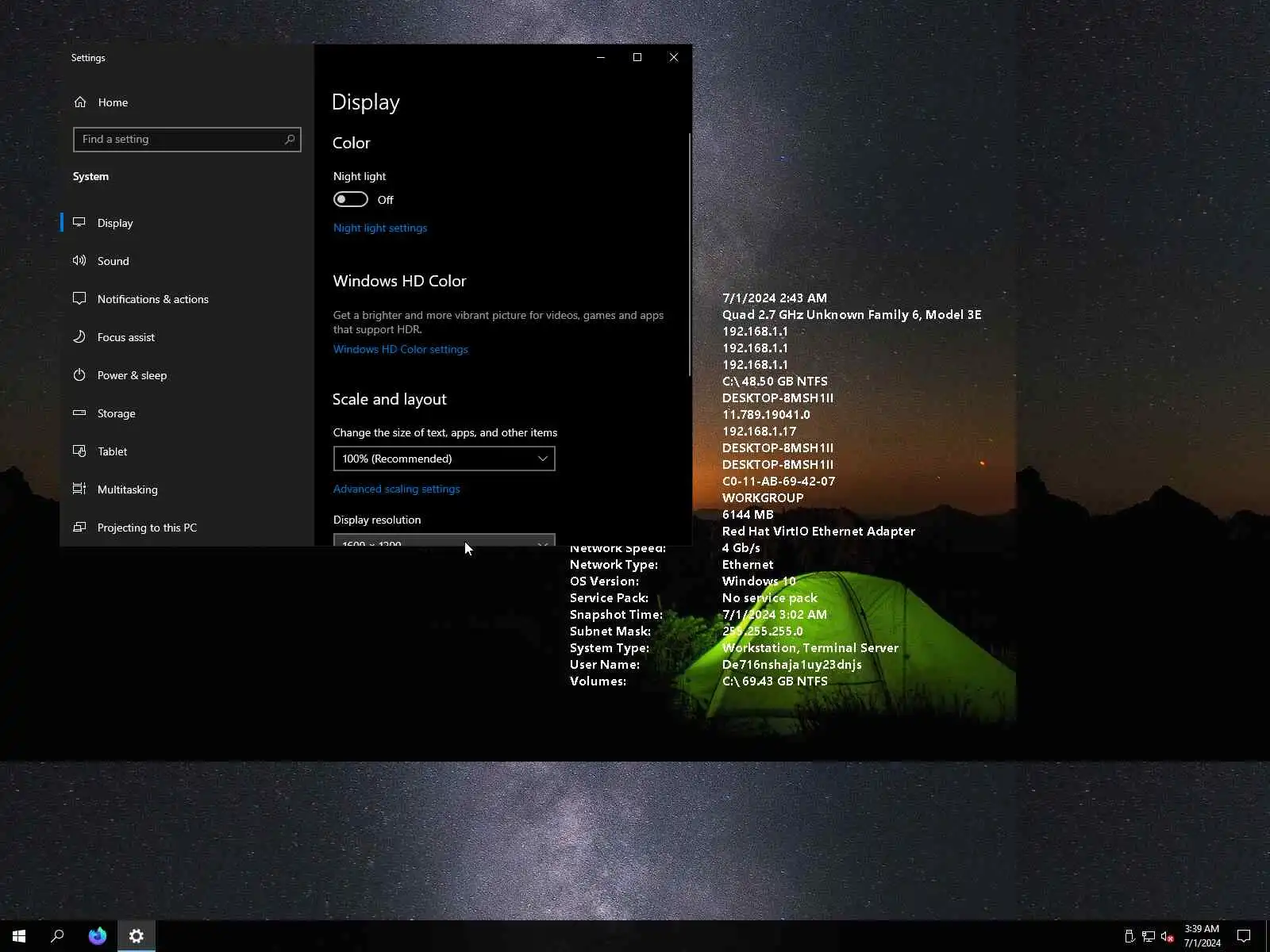Turn on the Night light toggle

click(351, 199)
